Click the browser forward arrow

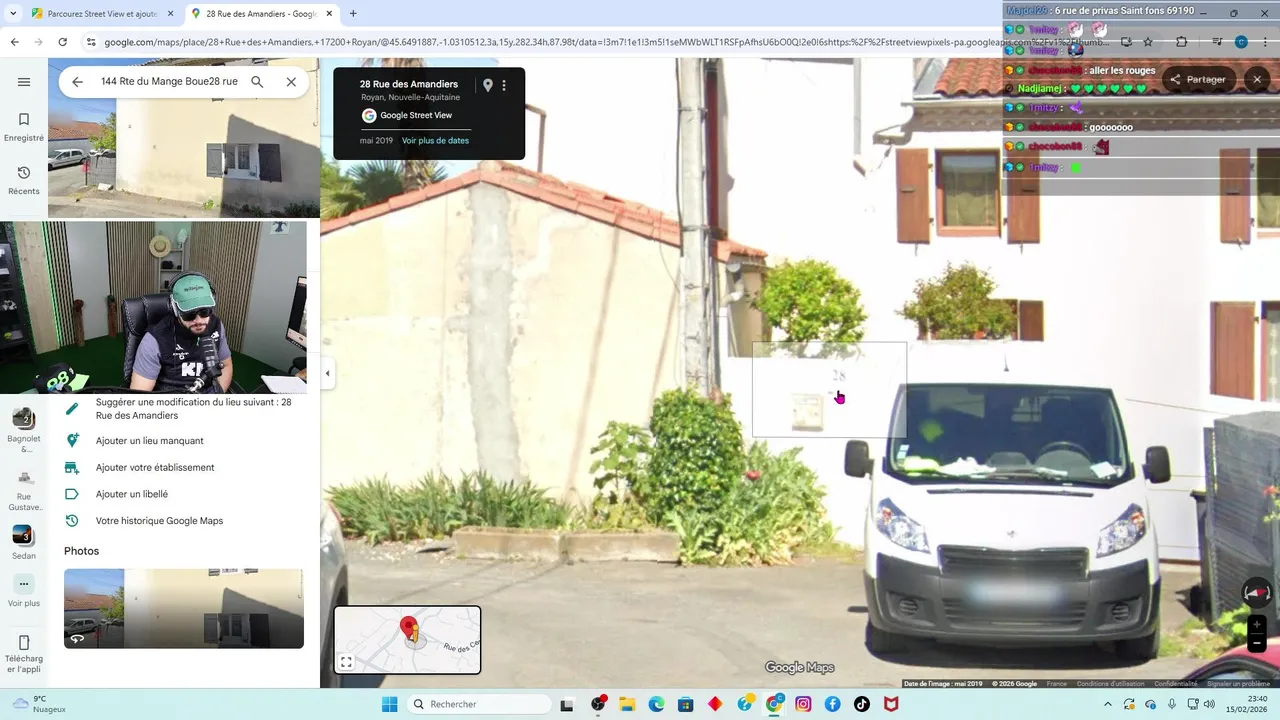pyautogui.click(x=38, y=42)
